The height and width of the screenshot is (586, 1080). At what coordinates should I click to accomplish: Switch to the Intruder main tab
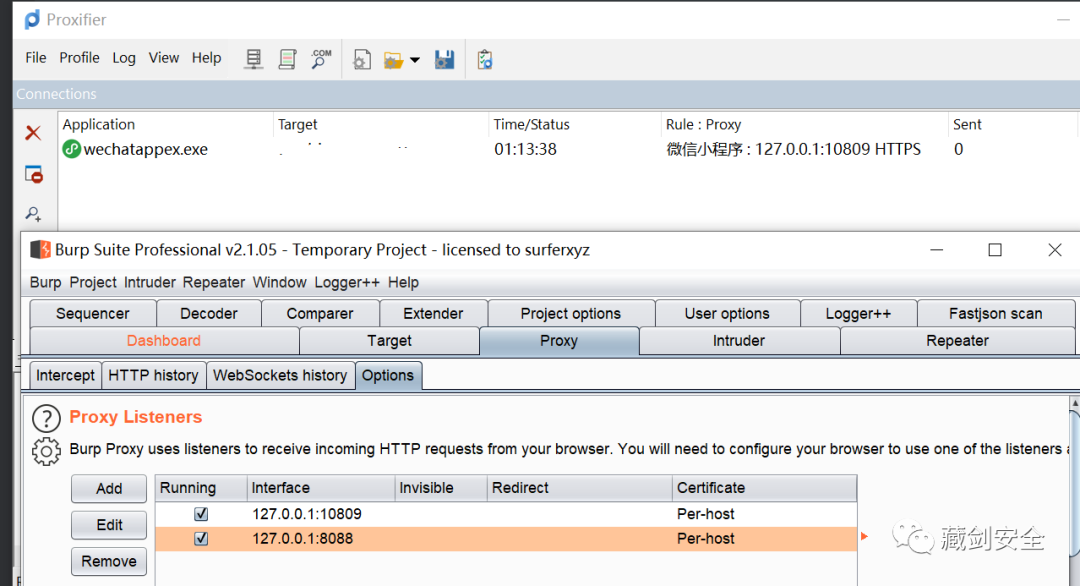[x=739, y=341]
